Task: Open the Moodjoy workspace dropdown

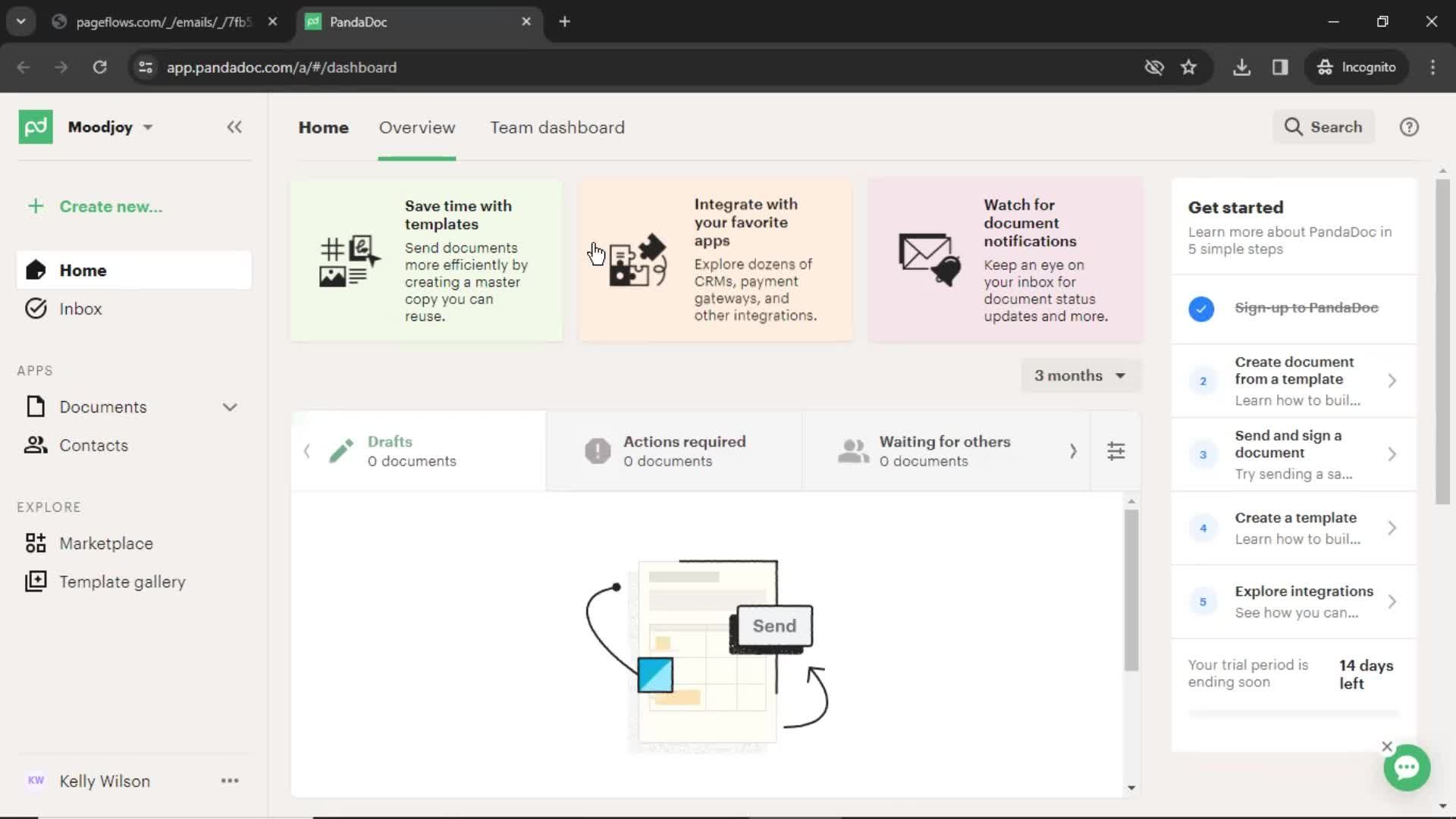Action: pyautogui.click(x=111, y=127)
